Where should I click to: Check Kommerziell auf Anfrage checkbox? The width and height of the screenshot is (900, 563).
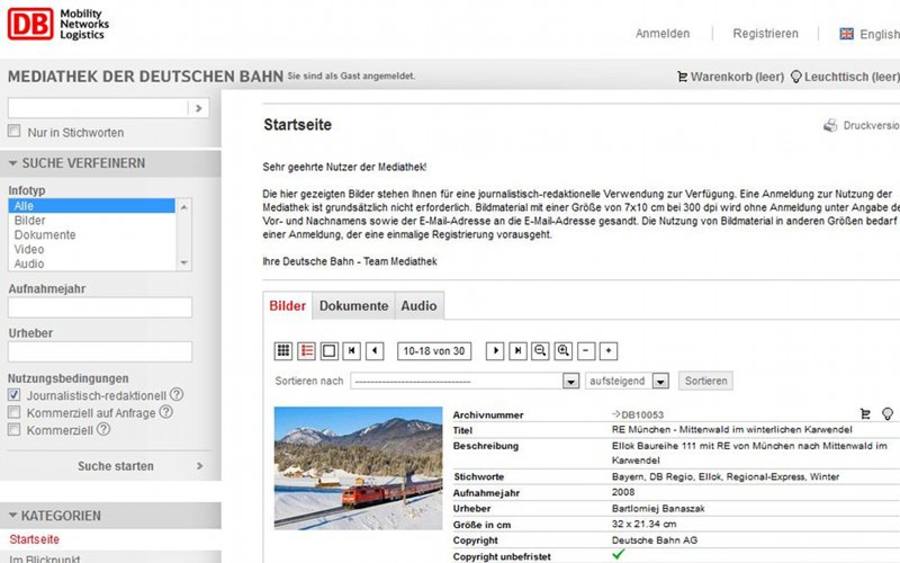click(14, 412)
